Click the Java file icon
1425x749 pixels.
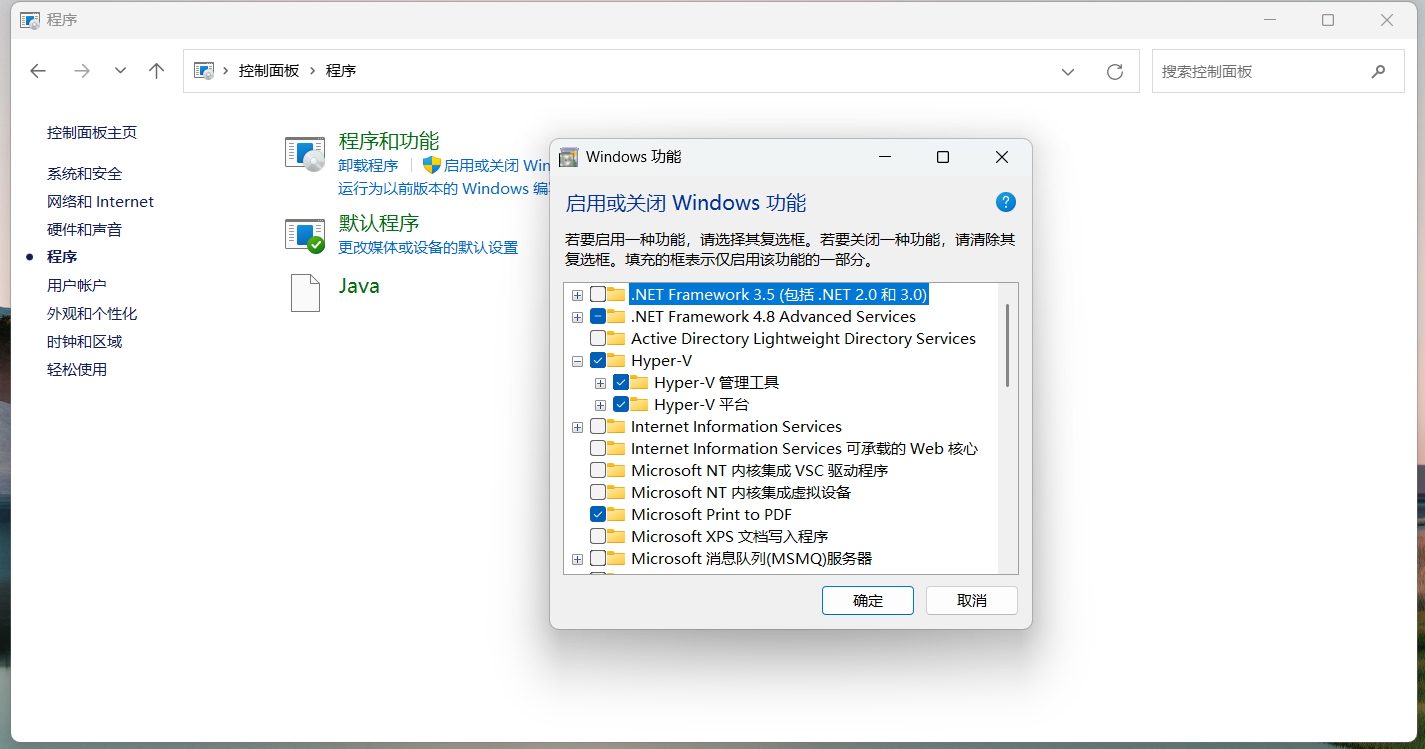tap(305, 293)
